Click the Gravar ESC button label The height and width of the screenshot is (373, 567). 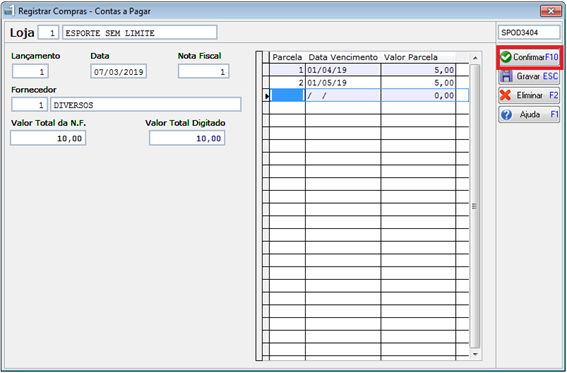pos(537,76)
